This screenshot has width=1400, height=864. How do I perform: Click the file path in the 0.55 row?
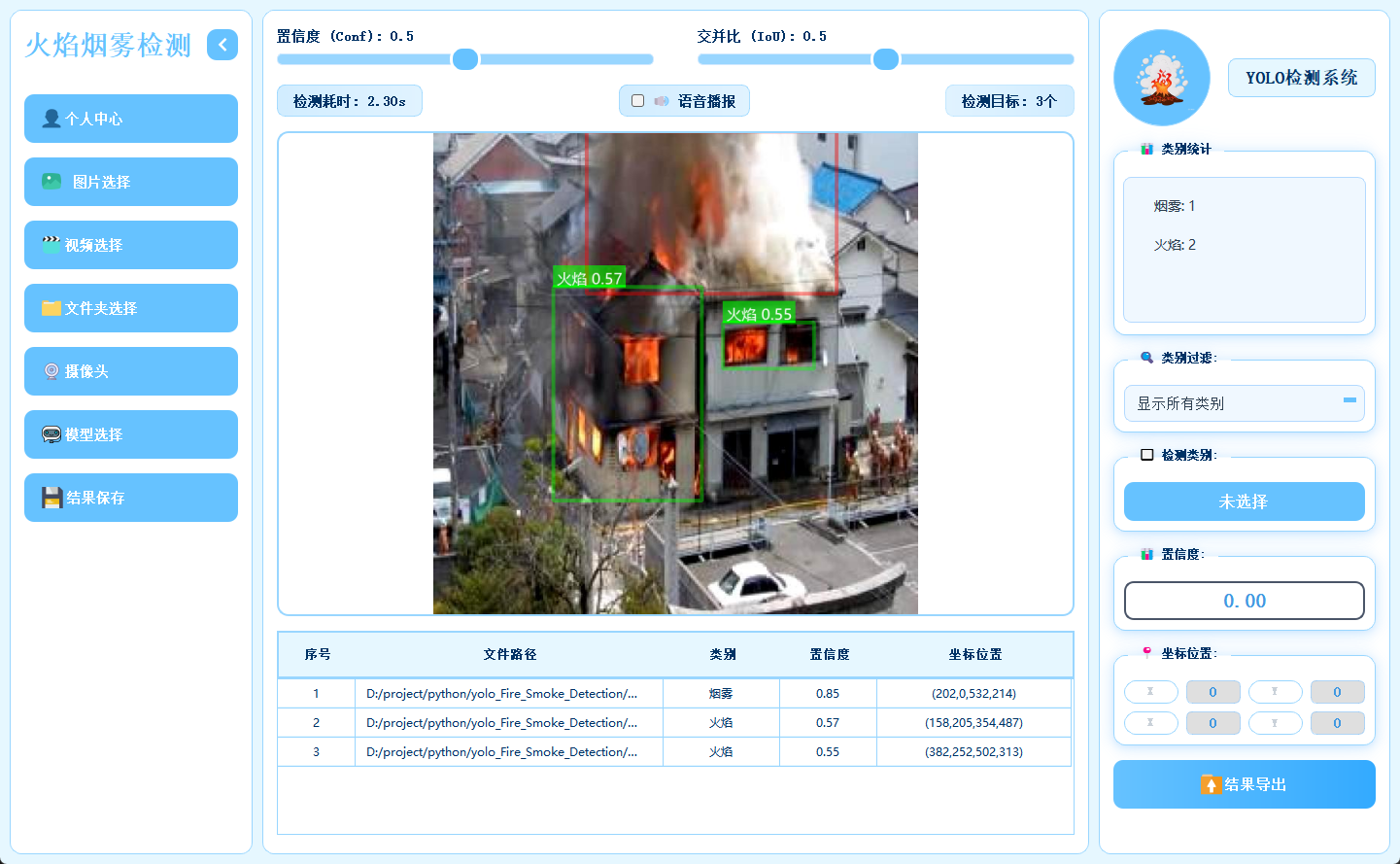tap(509, 751)
